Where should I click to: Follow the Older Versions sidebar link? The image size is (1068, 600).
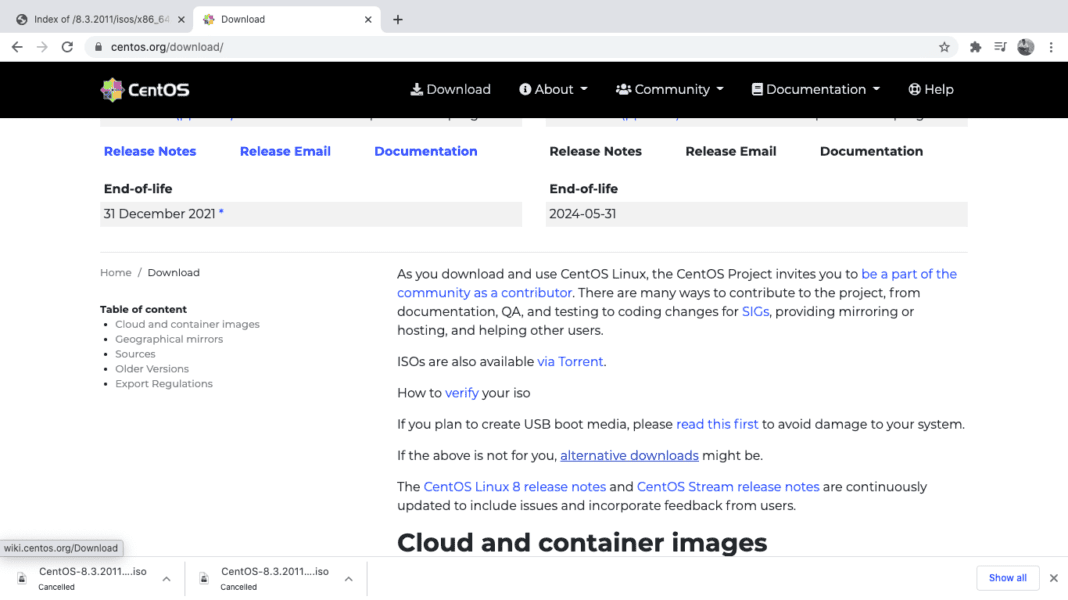[152, 368]
